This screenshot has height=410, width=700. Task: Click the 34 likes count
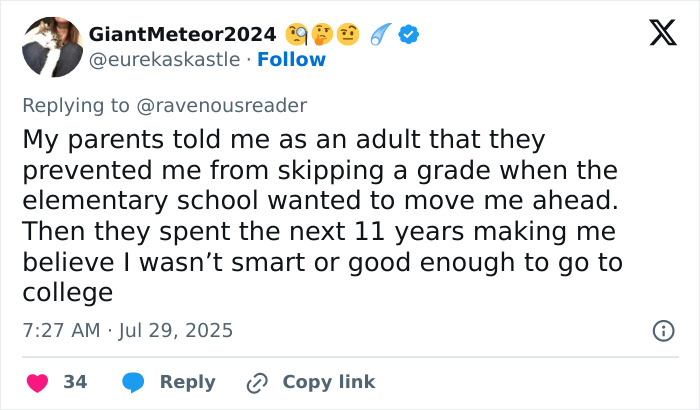tap(75, 382)
